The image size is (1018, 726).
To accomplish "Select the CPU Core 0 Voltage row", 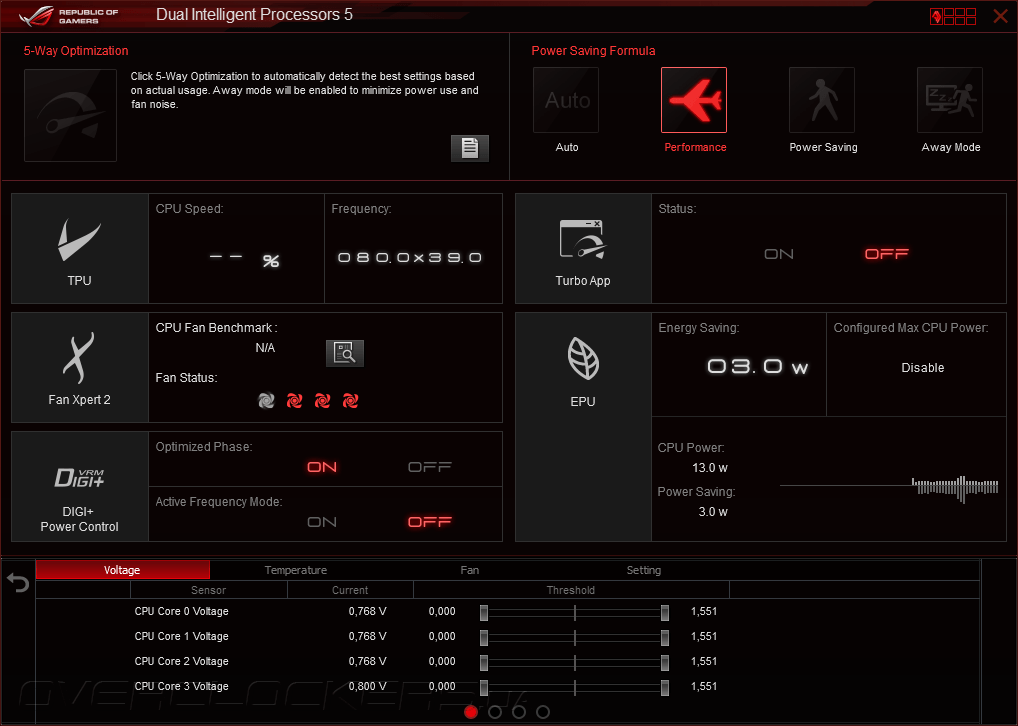I will [507, 611].
